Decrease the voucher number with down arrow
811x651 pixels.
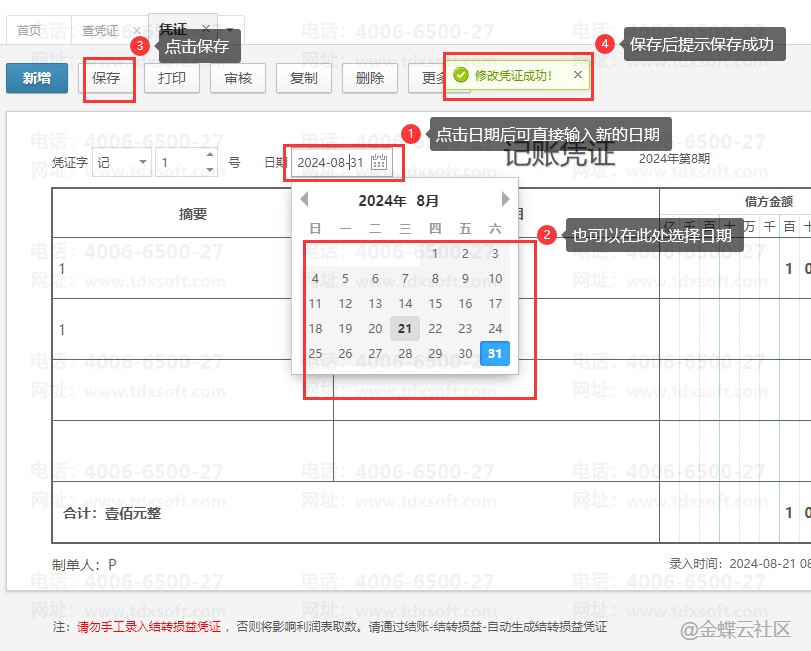pos(210,169)
